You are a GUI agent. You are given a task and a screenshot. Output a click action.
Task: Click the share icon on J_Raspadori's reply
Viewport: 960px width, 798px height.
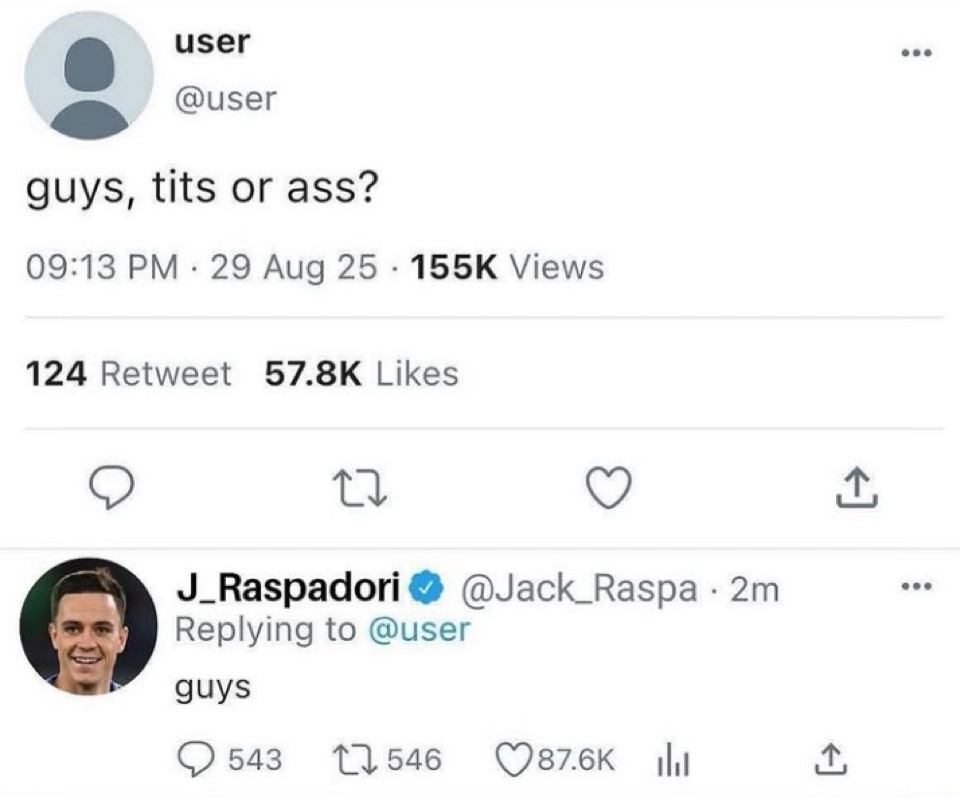(831, 759)
